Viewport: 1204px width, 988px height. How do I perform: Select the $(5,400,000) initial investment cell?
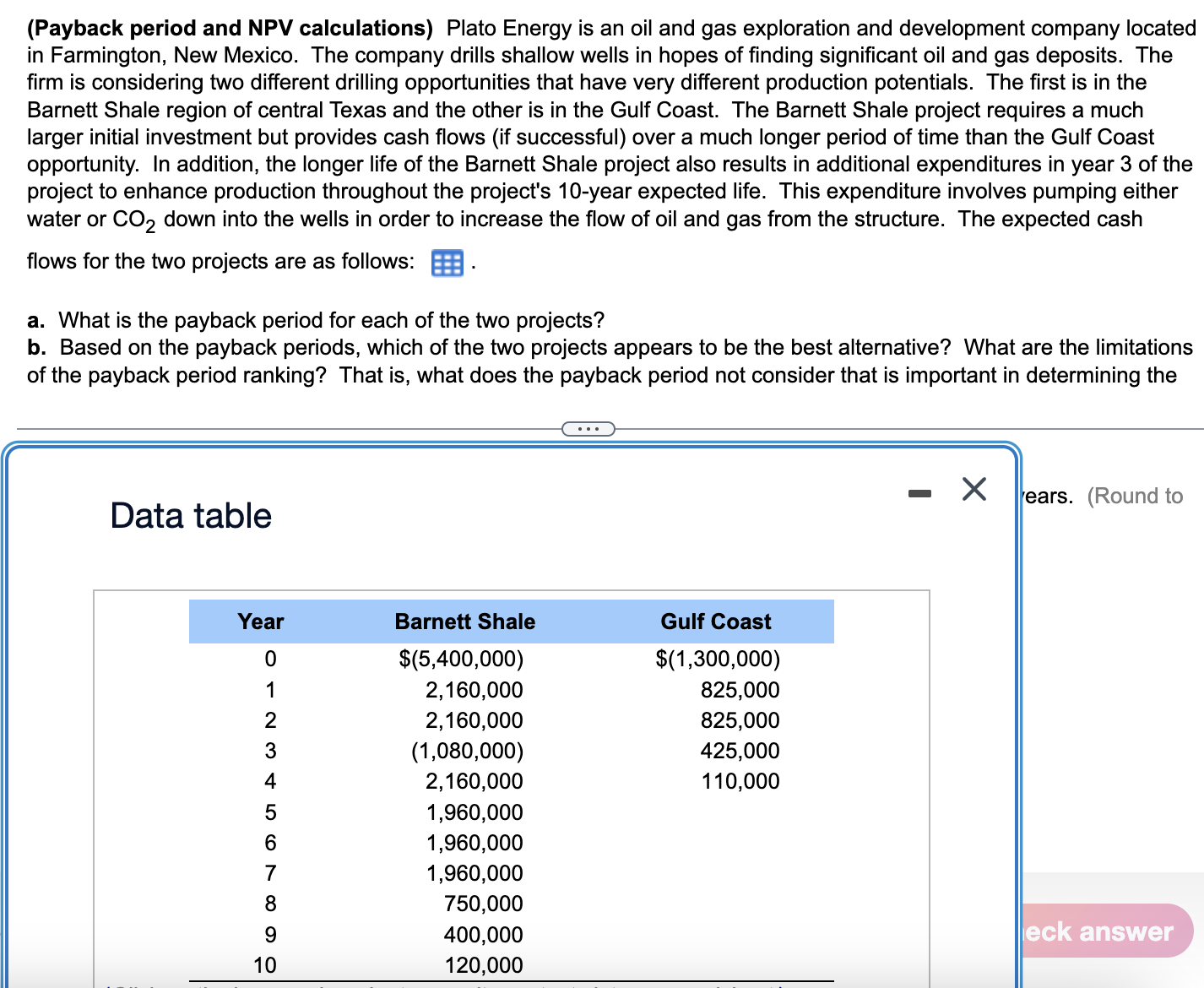(462, 660)
